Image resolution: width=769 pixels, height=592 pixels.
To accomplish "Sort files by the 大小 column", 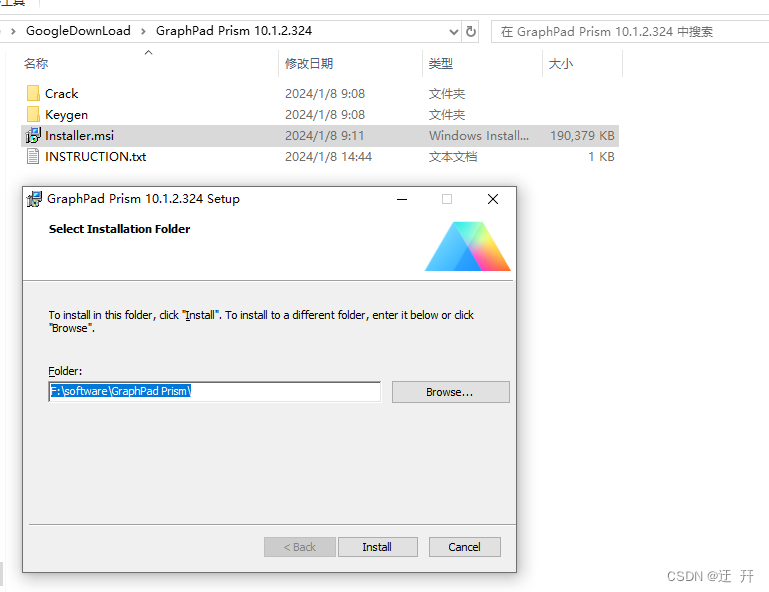I will (x=561, y=63).
